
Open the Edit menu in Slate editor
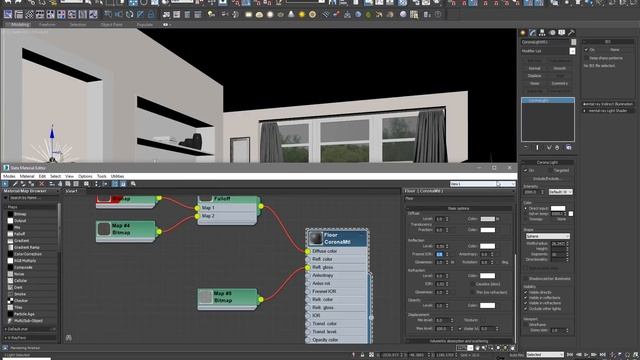[42, 176]
